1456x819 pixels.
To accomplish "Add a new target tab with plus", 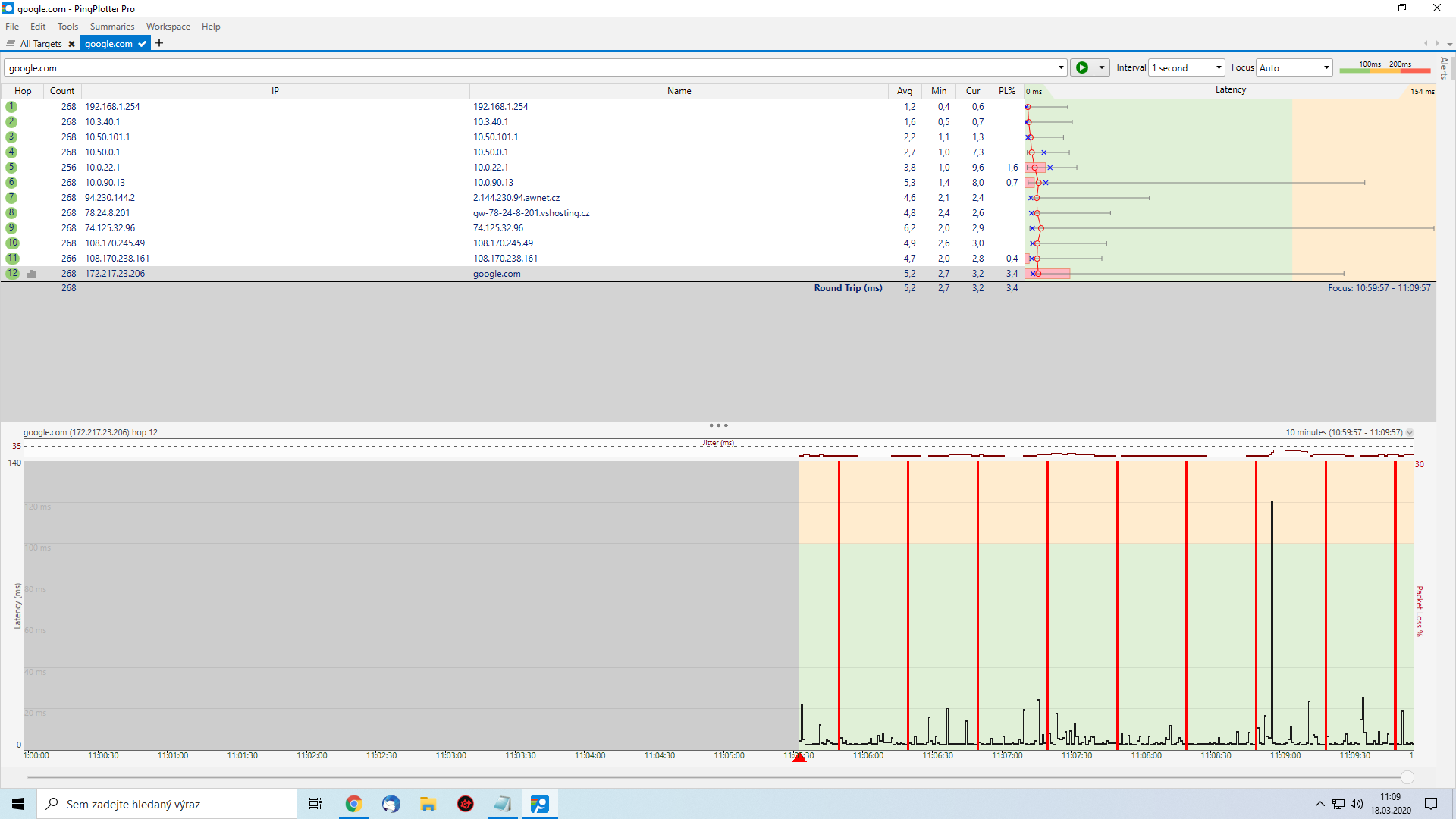I will pyautogui.click(x=159, y=43).
